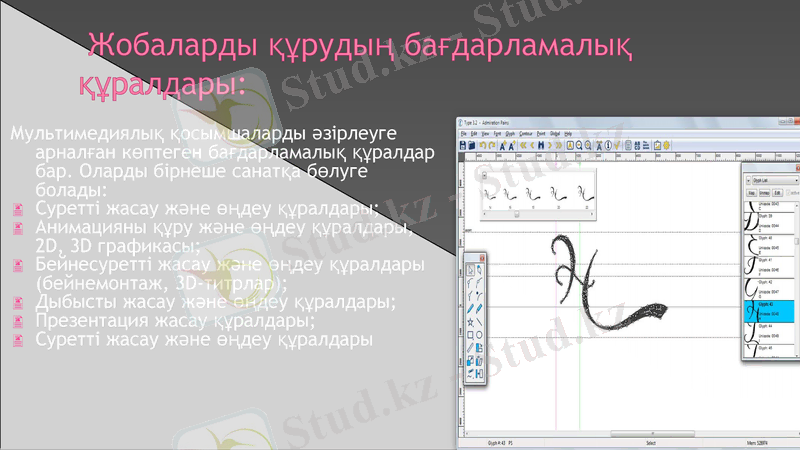Select the blue freehand pen tool
The height and width of the screenshot is (450, 800).
470,309
